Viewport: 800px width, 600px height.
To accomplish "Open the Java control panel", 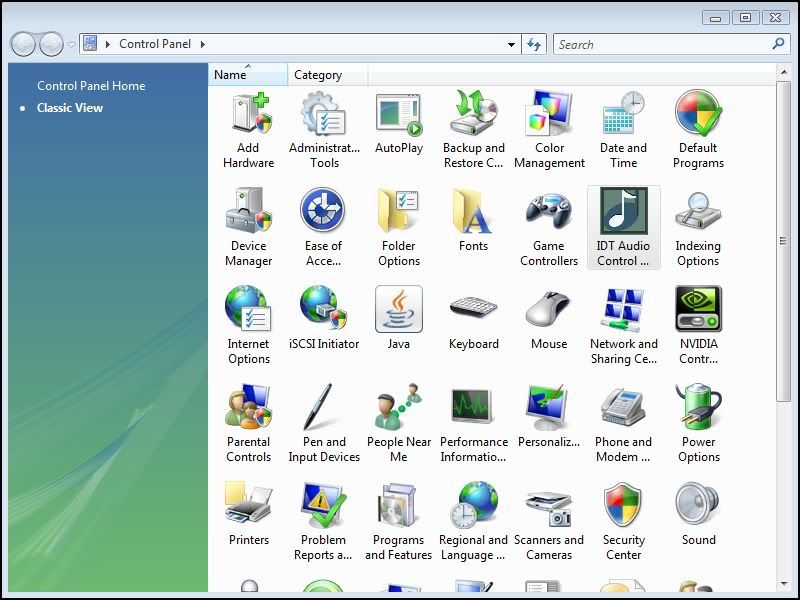I will coord(399,318).
